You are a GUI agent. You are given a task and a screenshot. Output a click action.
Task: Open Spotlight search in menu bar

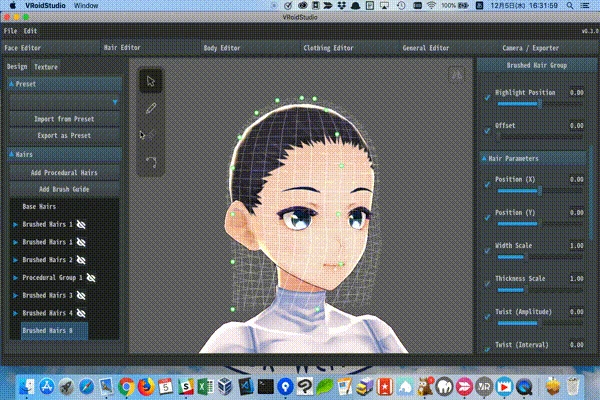(x=570, y=5)
